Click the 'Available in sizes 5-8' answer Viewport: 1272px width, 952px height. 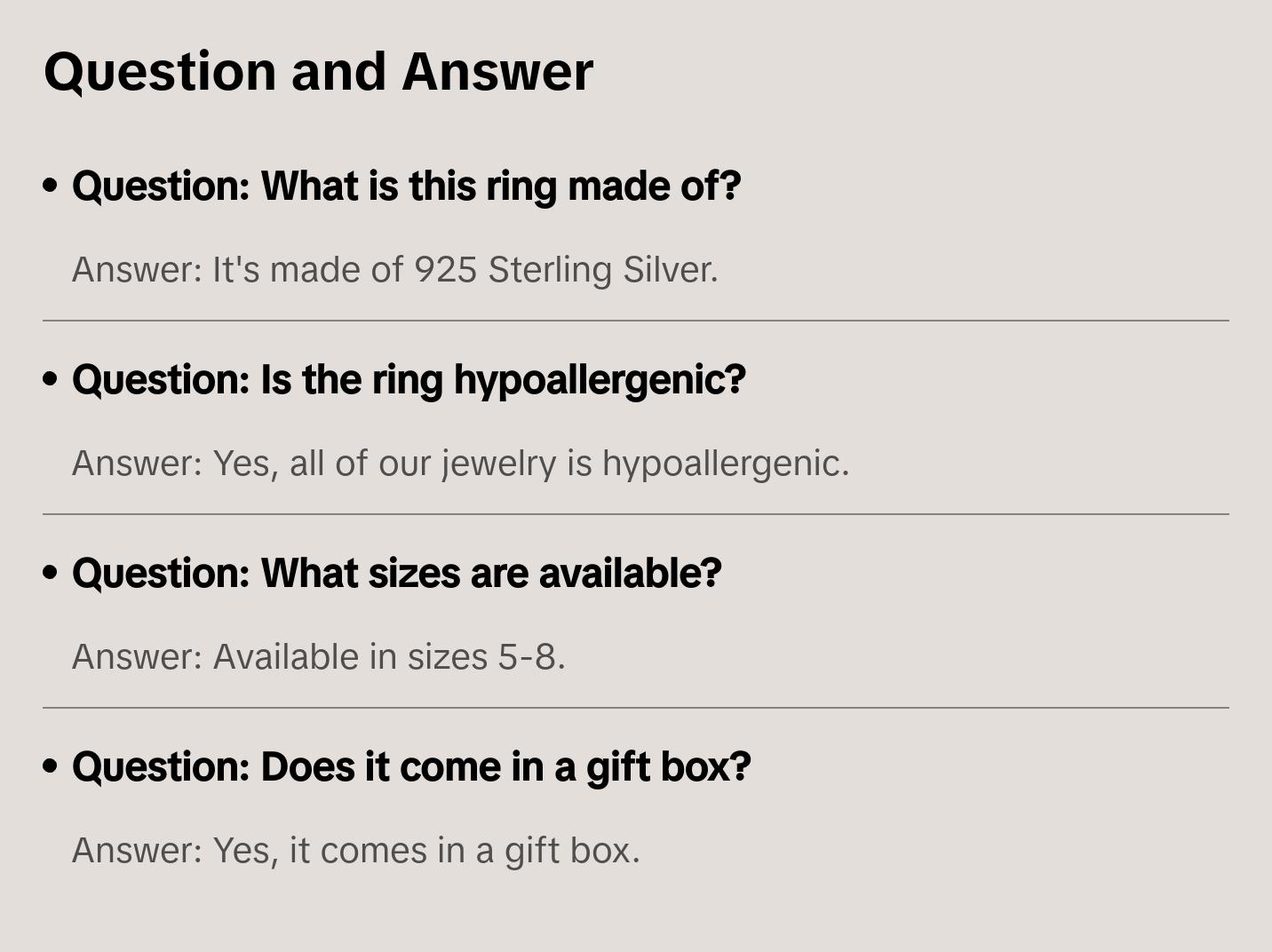[318, 656]
